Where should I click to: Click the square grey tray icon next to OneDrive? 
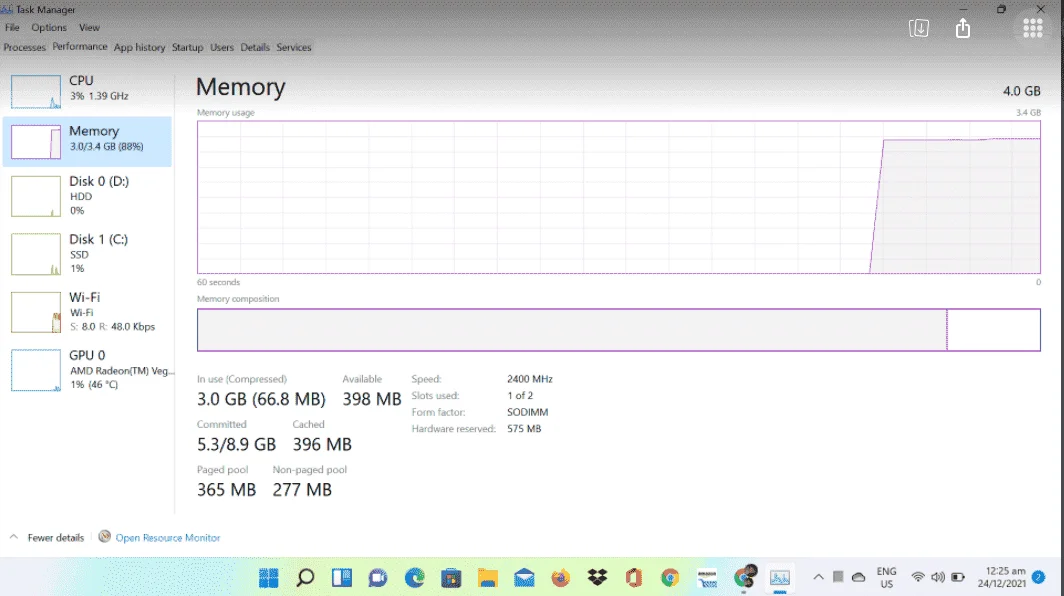(x=838, y=576)
